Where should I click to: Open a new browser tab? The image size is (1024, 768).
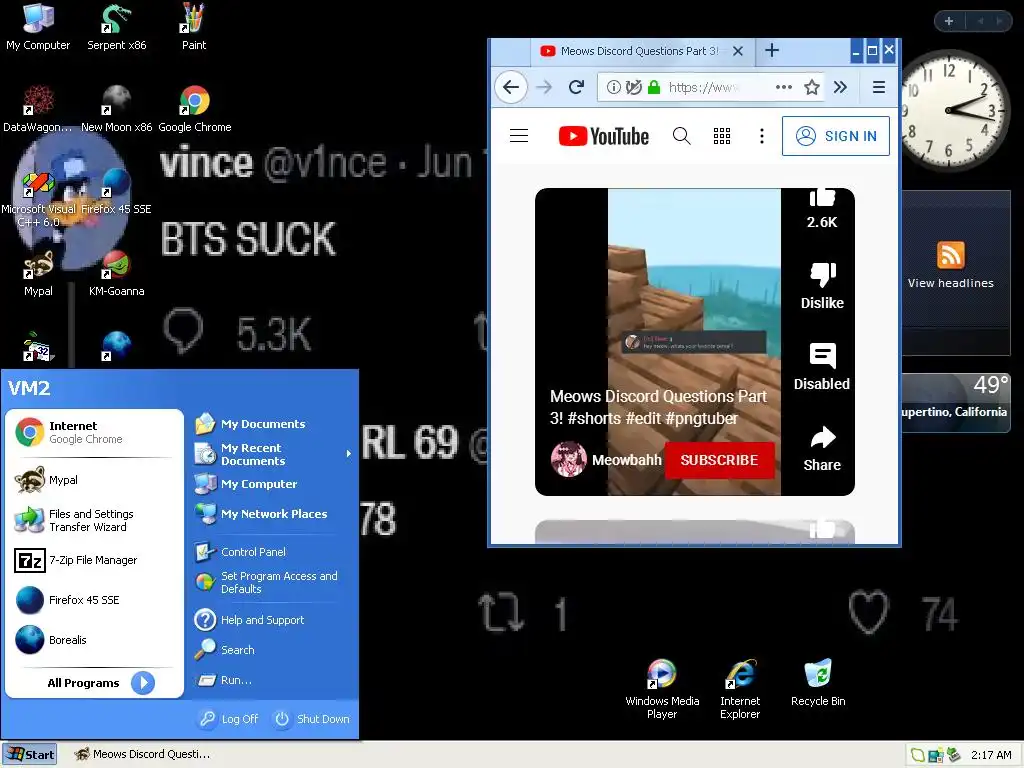coord(772,50)
